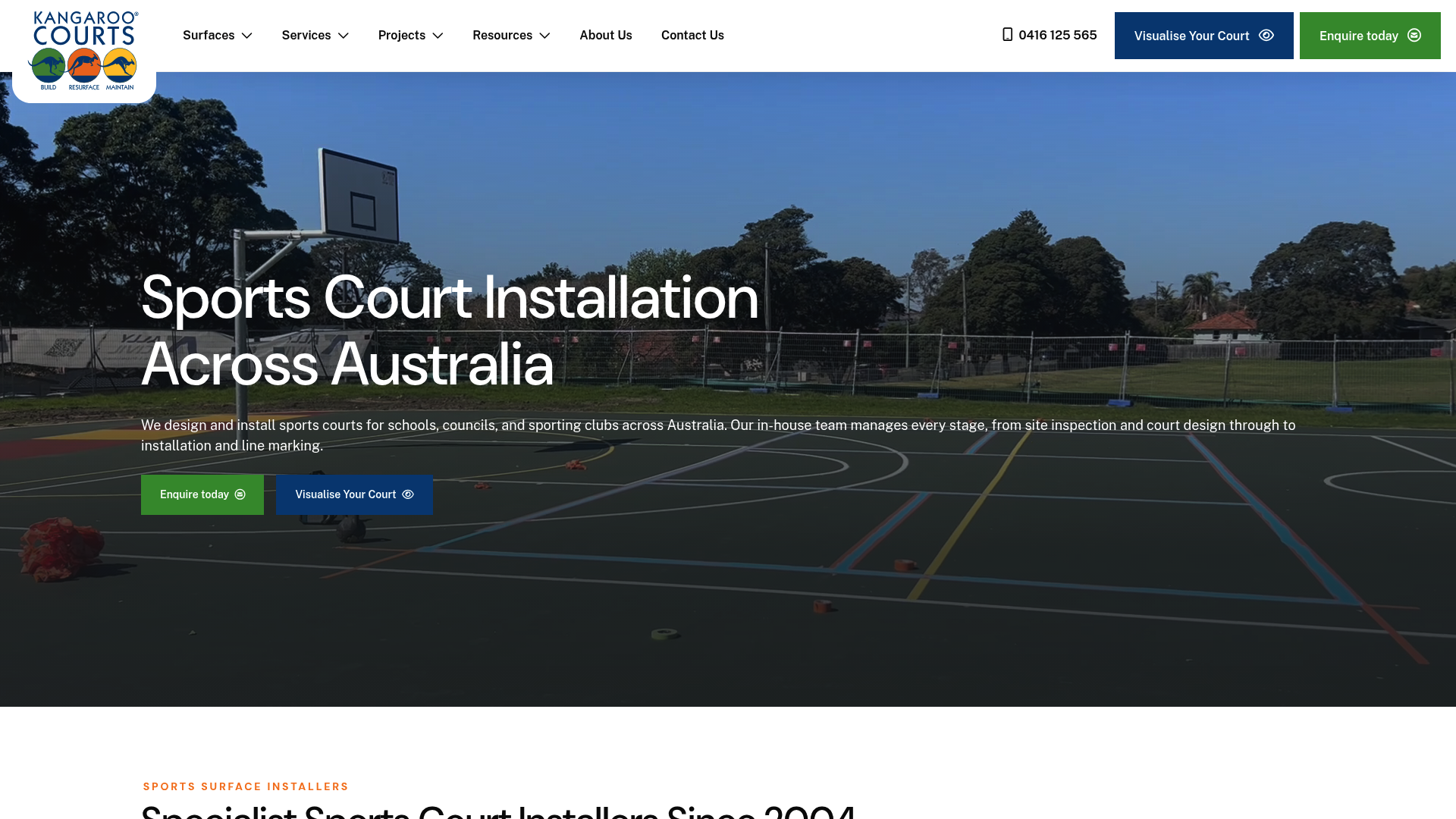Click the header Enquire today button
This screenshot has width=1456, height=819.
1370,36
